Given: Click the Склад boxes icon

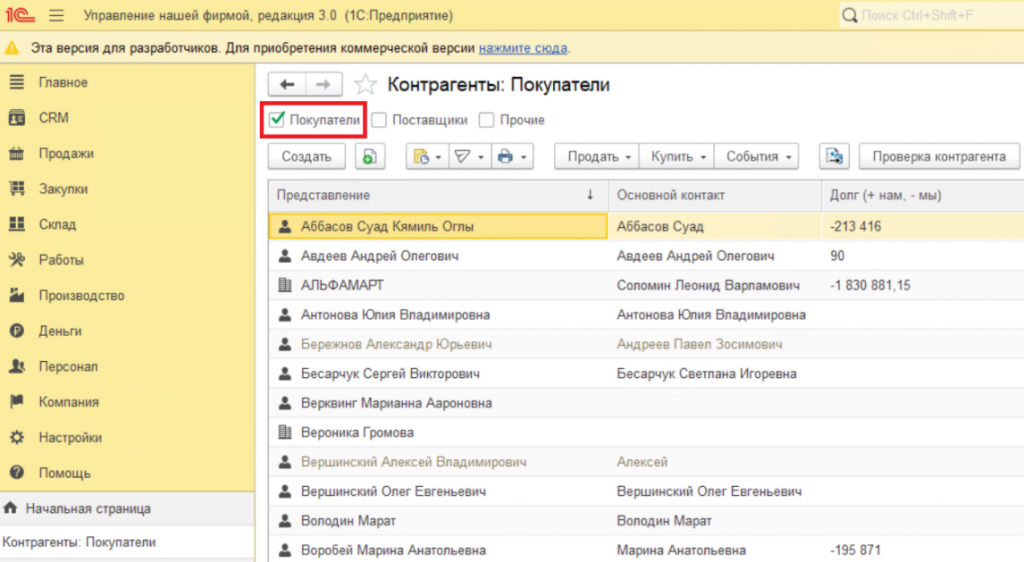Looking at the screenshot, I should 17,225.
